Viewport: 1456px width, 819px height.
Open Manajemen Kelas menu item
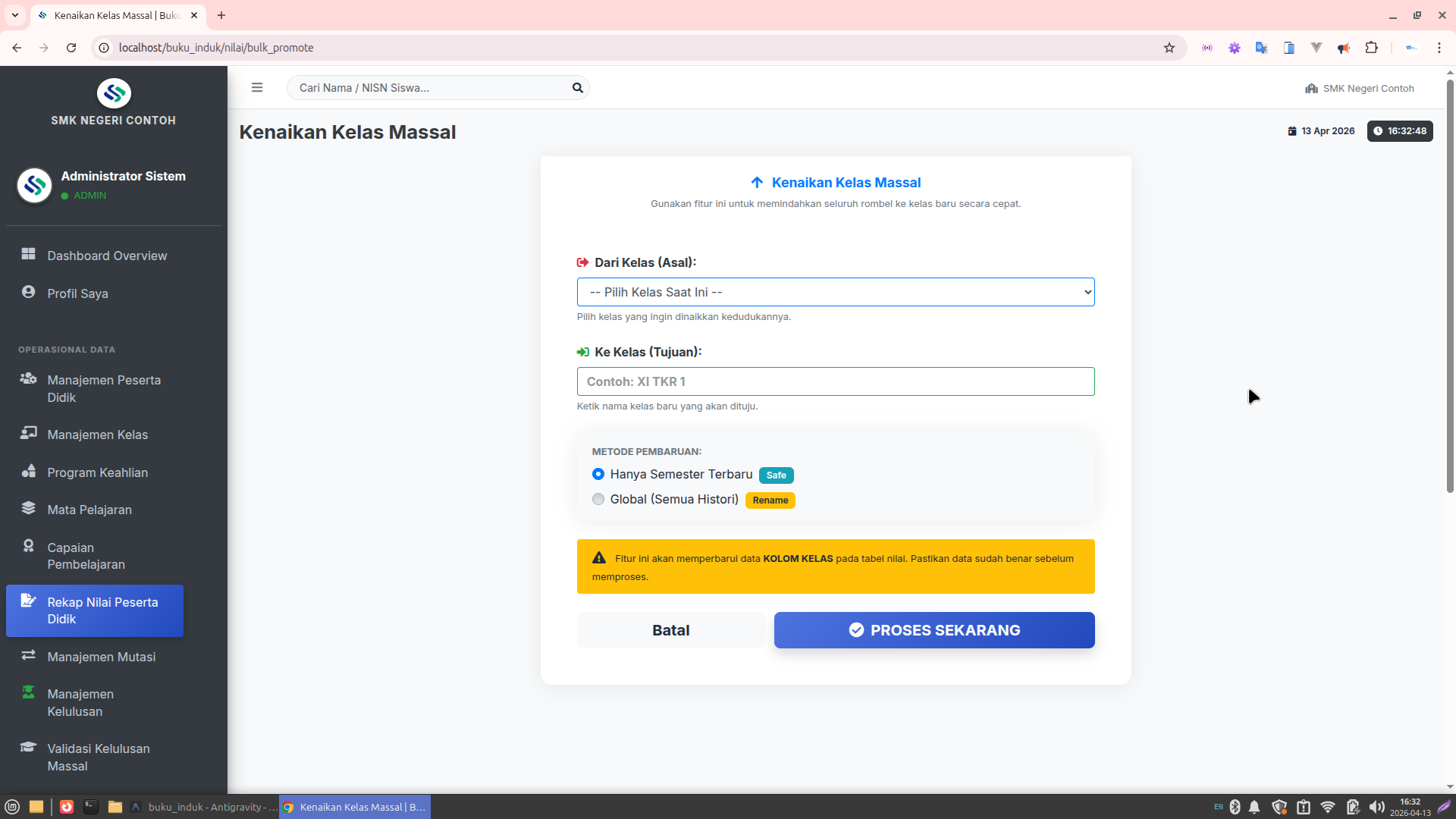[x=97, y=435]
